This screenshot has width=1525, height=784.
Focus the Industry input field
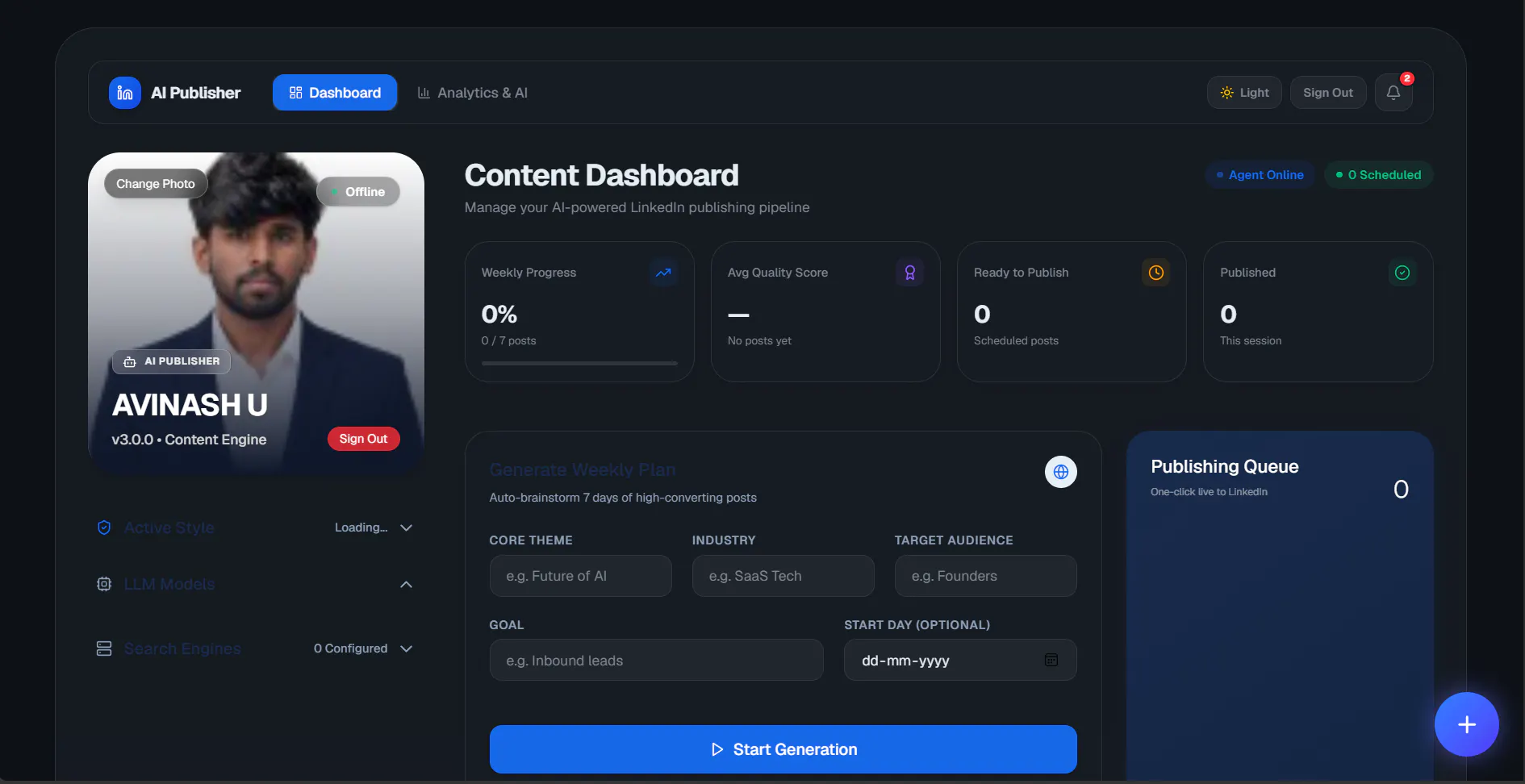[x=783, y=576]
